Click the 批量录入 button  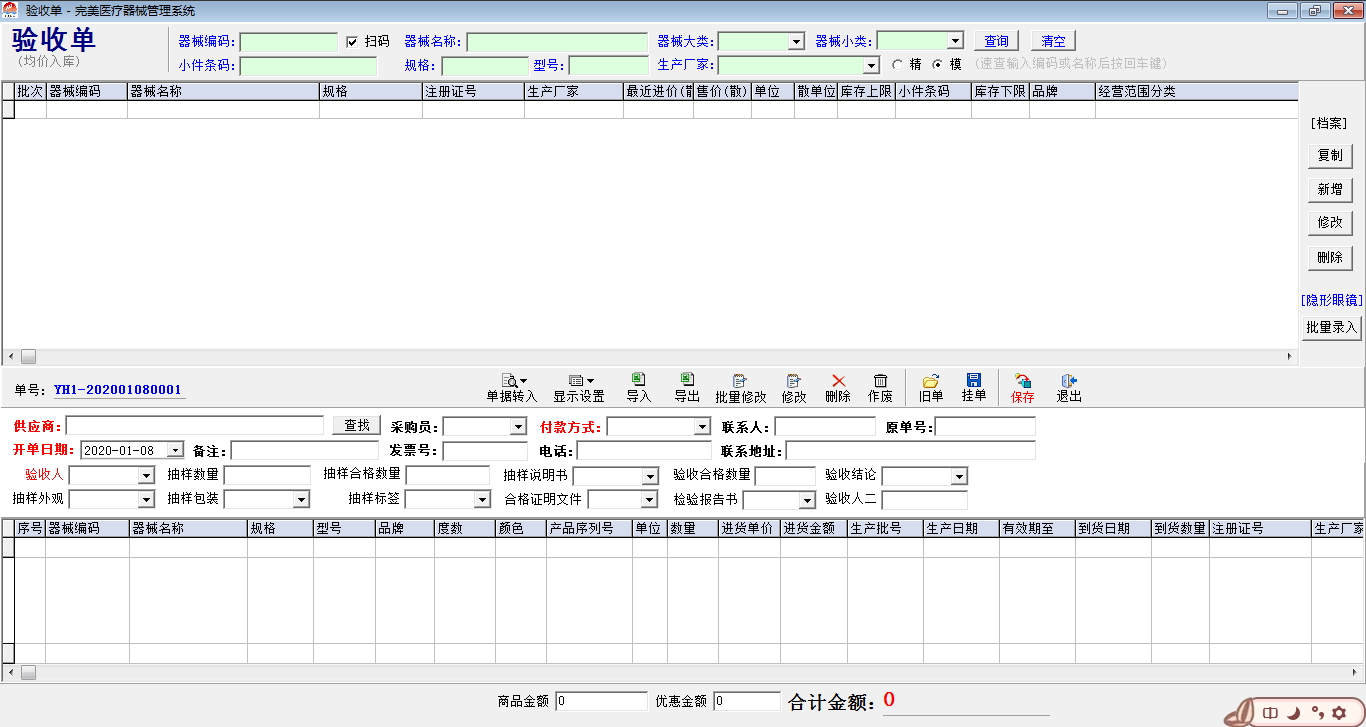tap(1331, 327)
